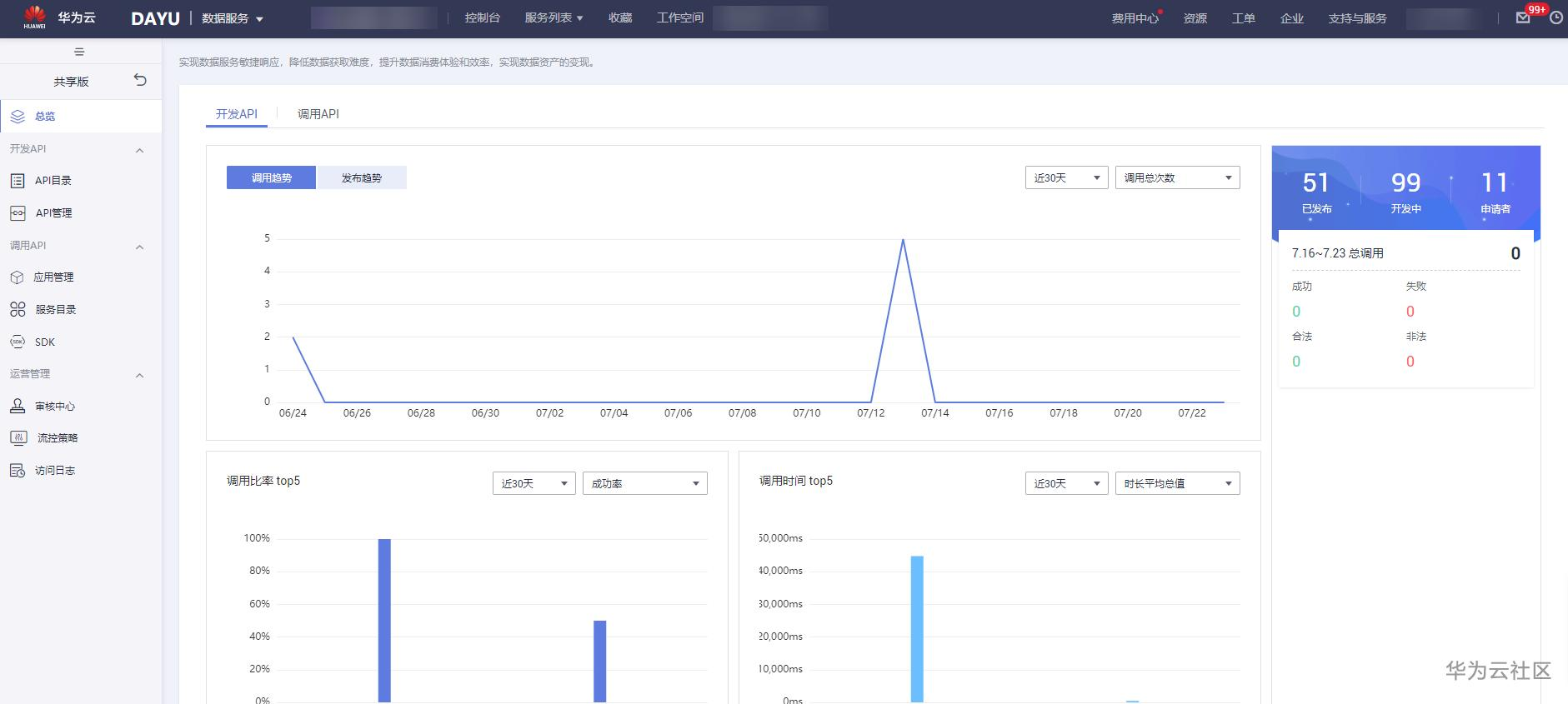Click the tallest bar in 调用比率 top5

point(384,621)
